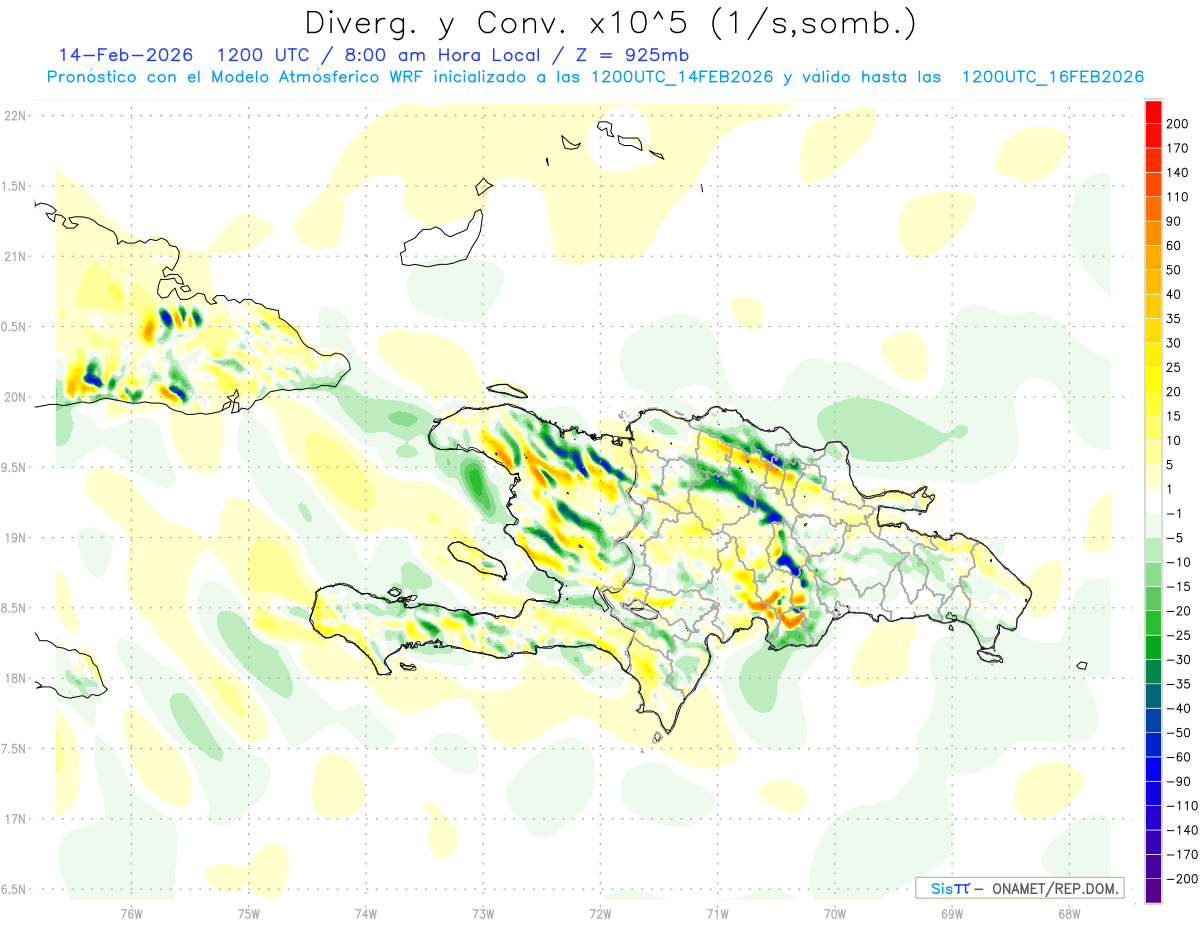Click the latitude label "9.5N"

point(14,467)
